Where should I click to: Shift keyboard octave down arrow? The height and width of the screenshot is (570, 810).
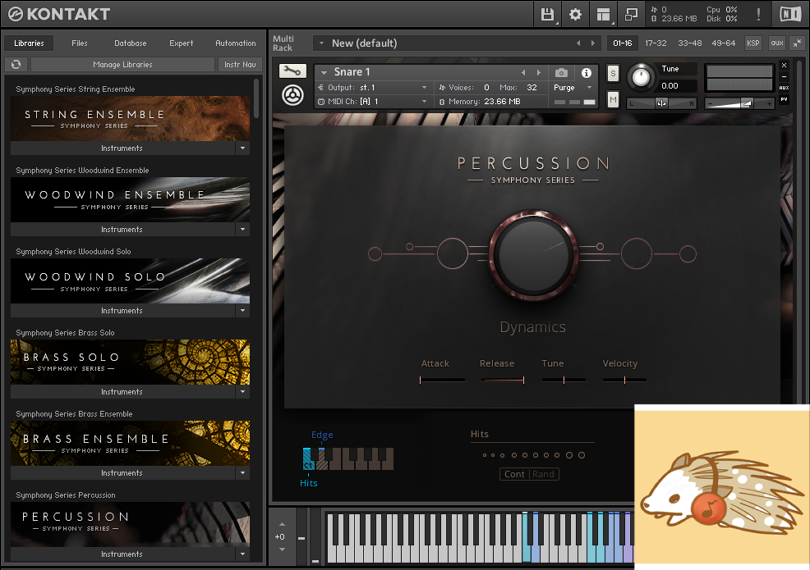tap(282, 549)
